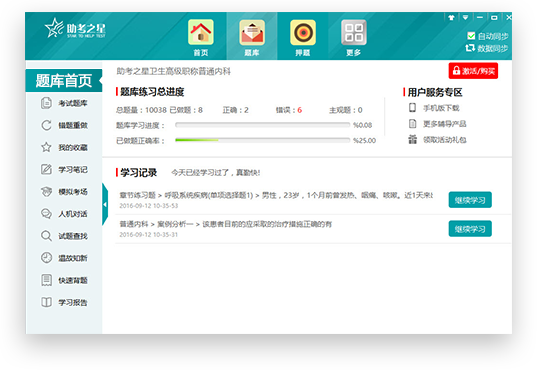542x379 pixels.
Task: Open the title bar dropdown menu arrow
Action: [x=466, y=17]
